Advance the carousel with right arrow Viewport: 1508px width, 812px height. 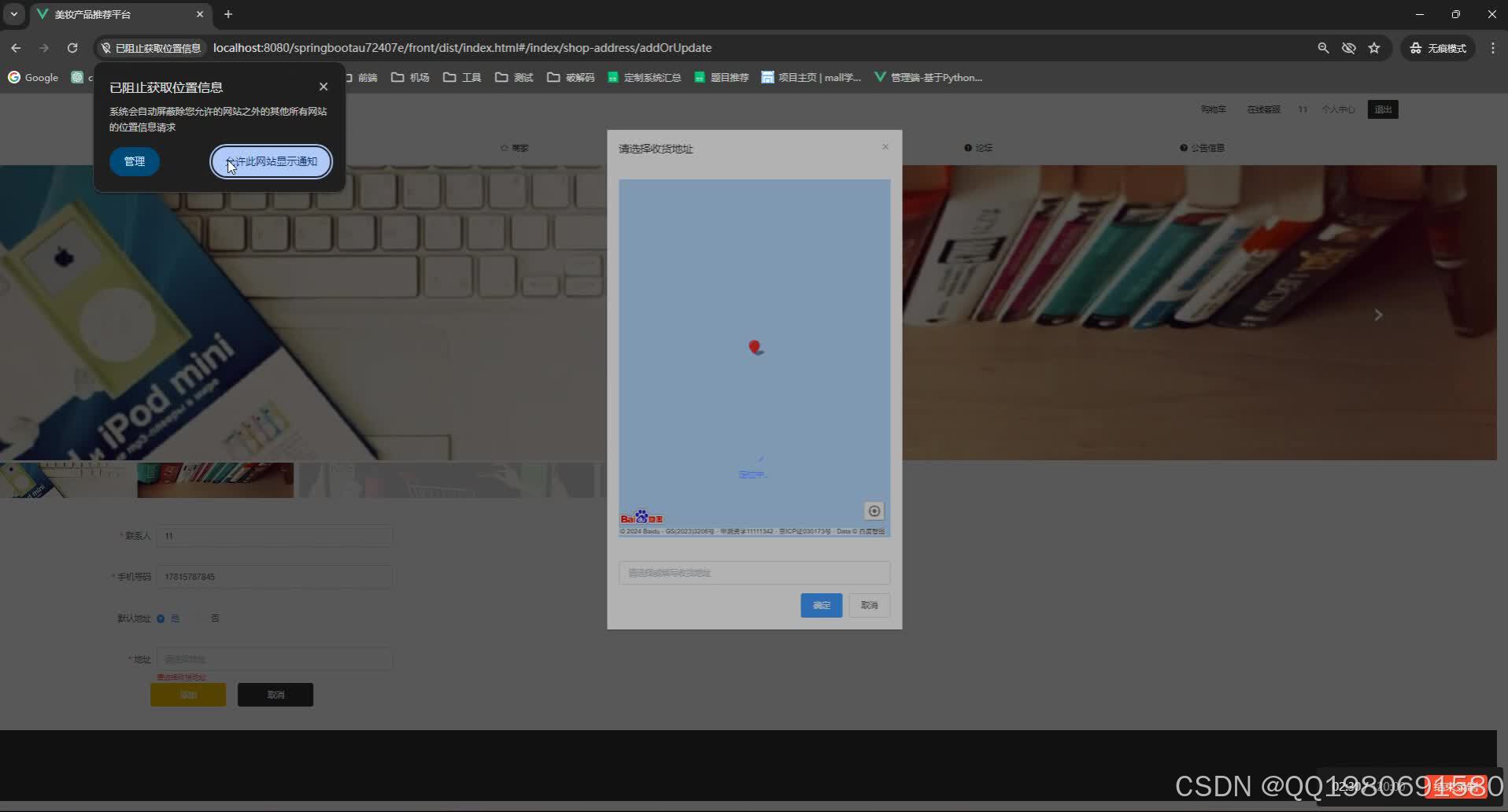point(1378,315)
